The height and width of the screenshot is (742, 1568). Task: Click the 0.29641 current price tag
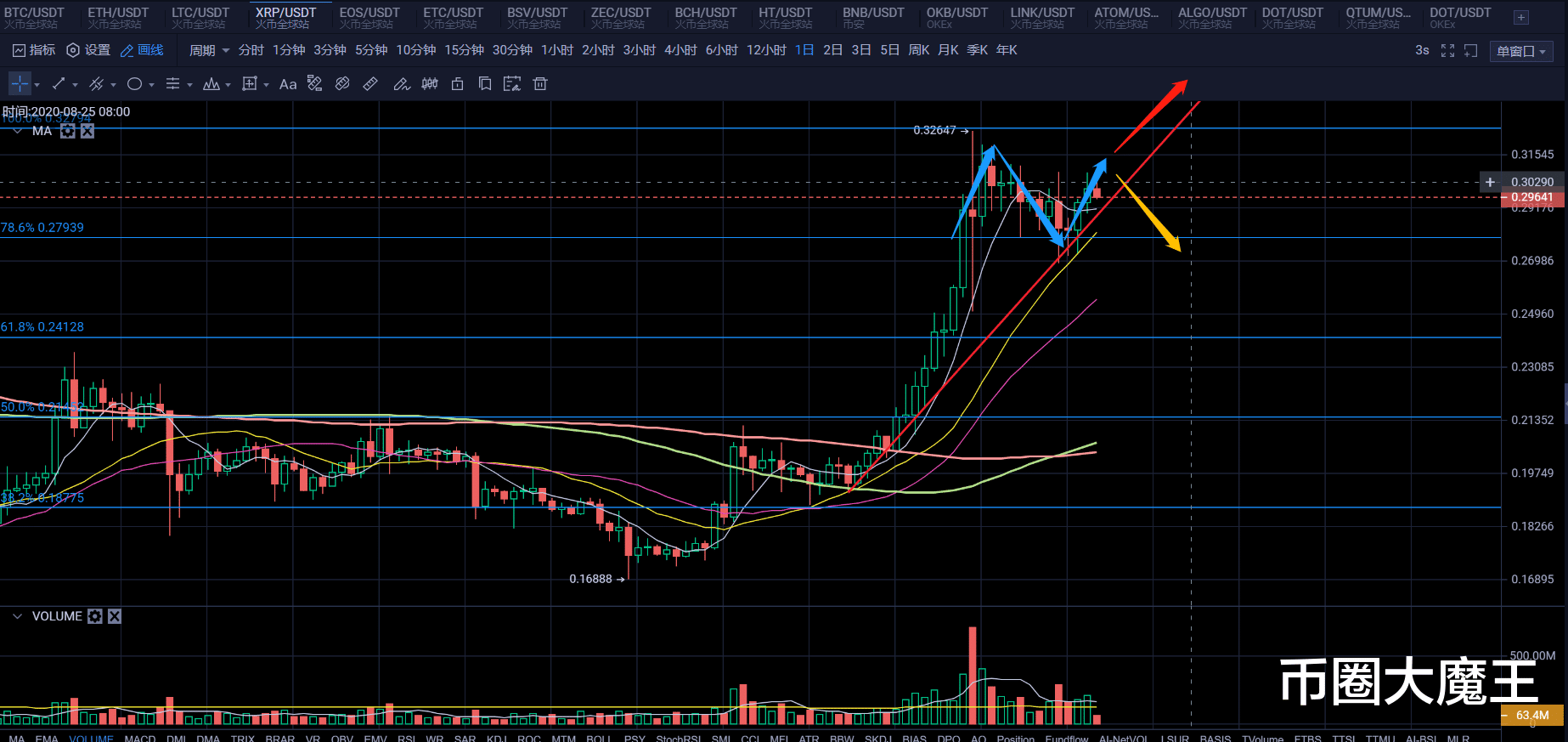pyautogui.click(x=1531, y=197)
